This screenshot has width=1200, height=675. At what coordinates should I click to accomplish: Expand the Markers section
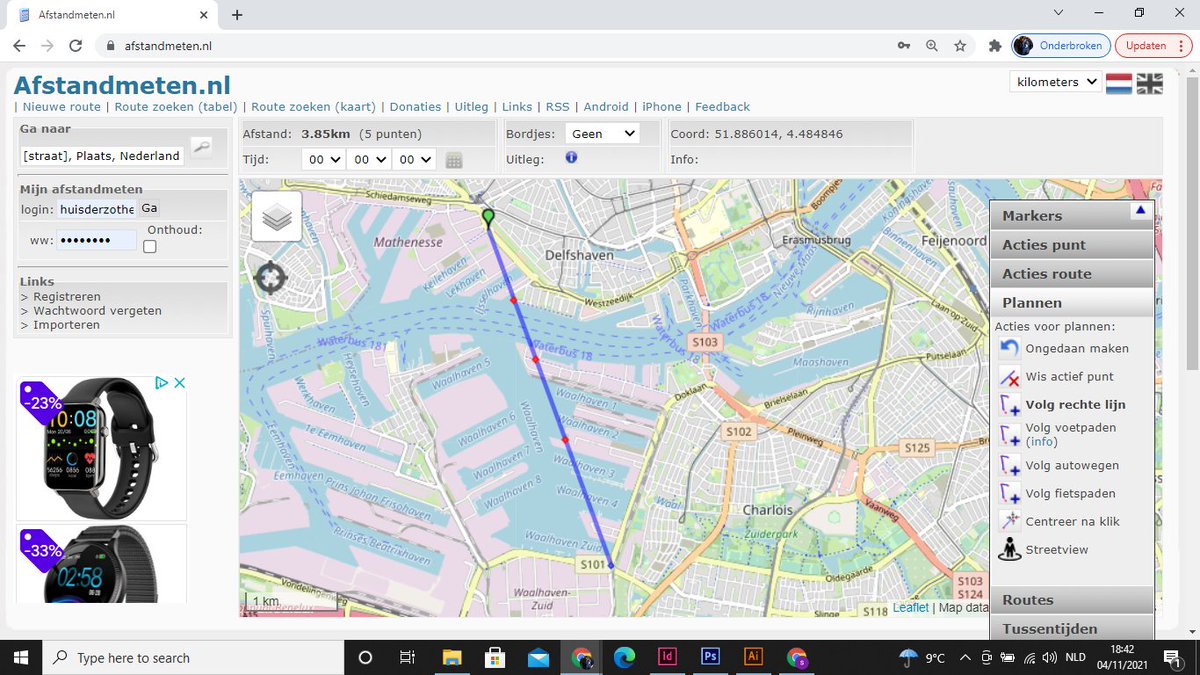click(x=1072, y=216)
